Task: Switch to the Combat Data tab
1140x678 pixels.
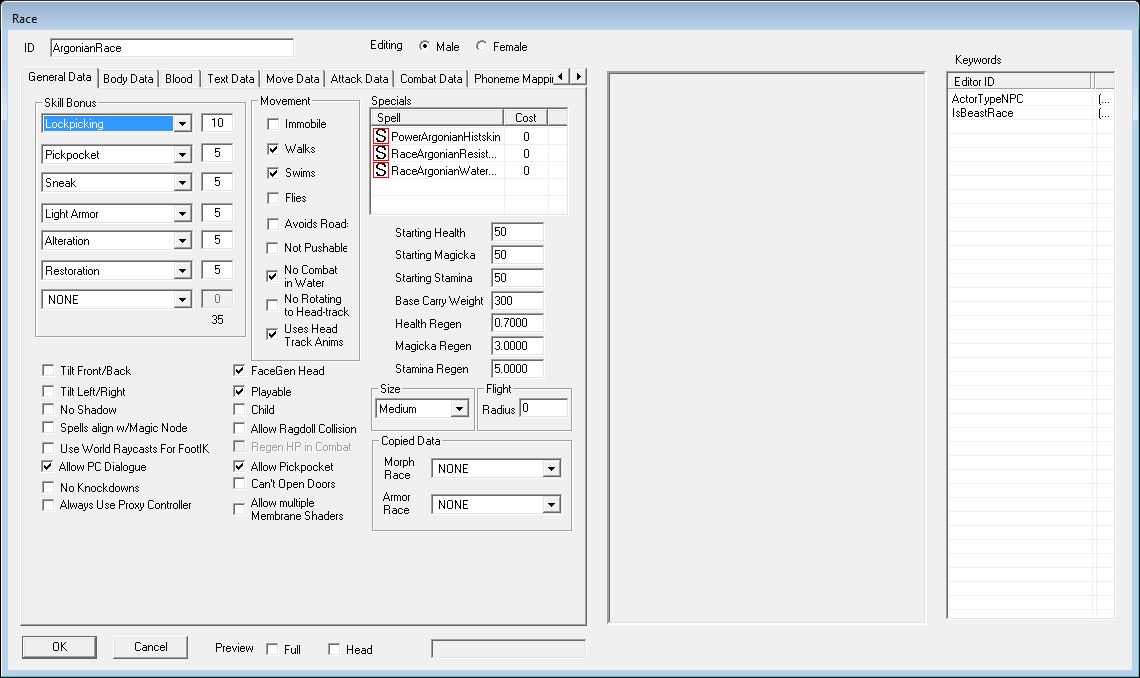Action: point(431,78)
